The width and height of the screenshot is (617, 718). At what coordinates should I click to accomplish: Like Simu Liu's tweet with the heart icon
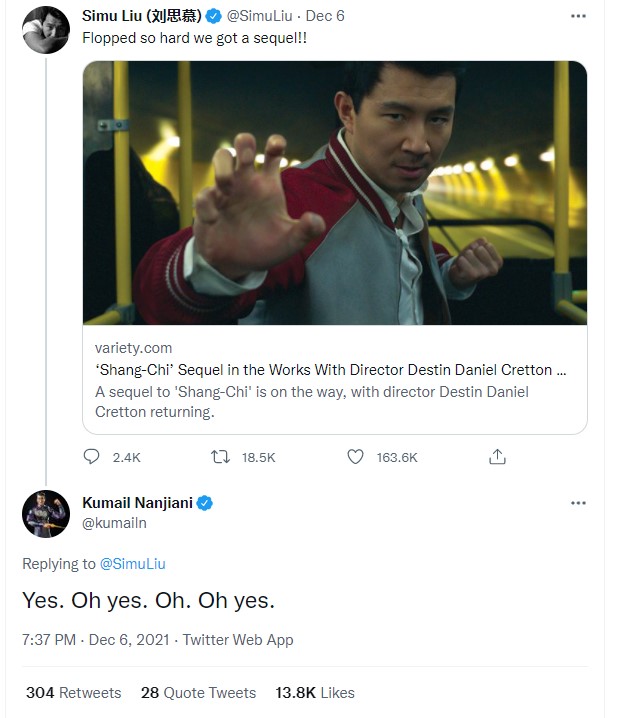click(355, 457)
